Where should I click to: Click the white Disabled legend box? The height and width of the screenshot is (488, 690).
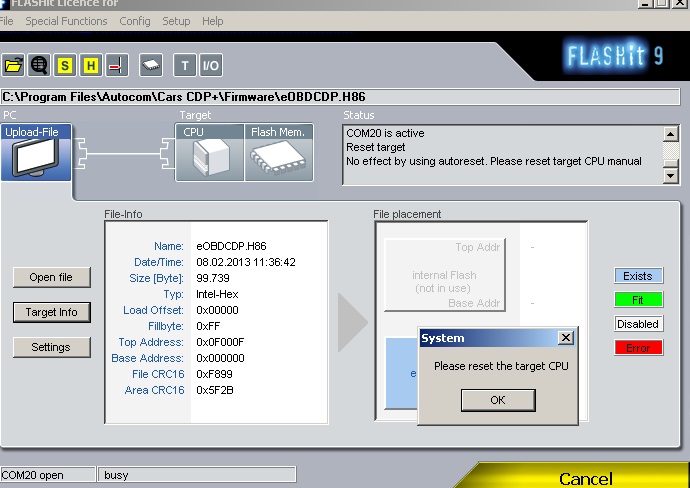point(638,324)
